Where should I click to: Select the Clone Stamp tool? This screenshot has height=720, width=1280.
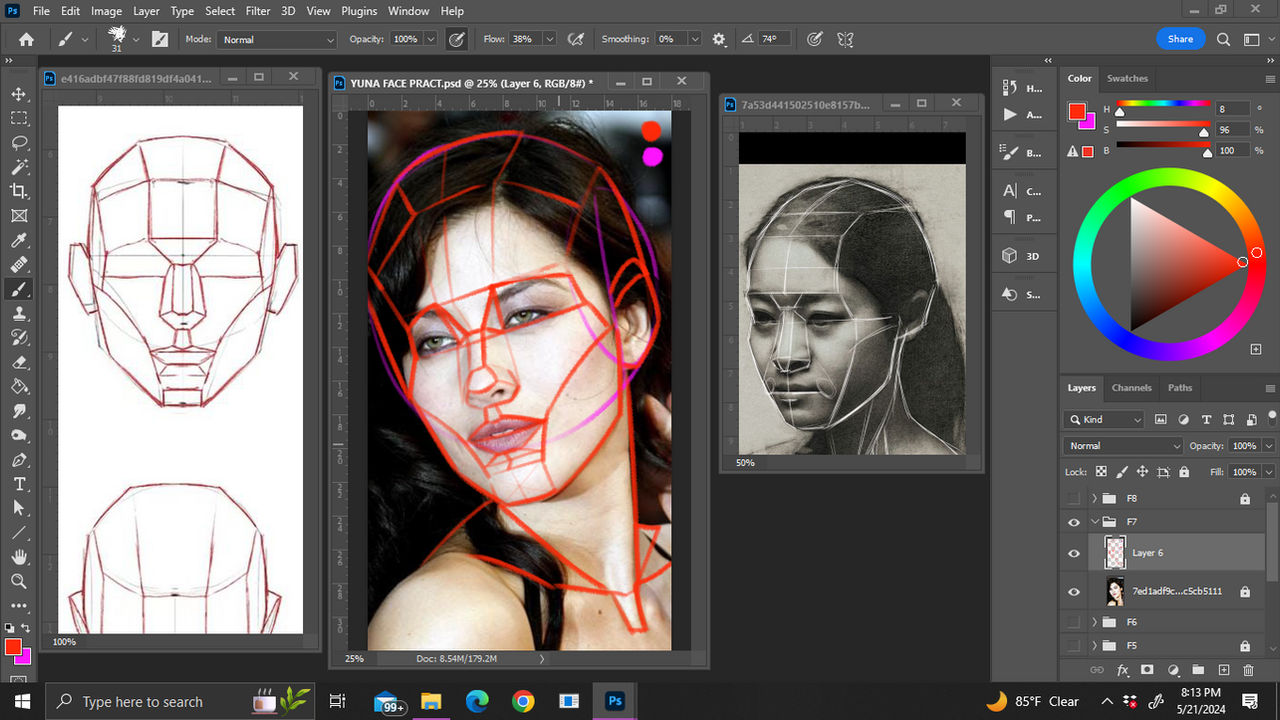[19, 313]
